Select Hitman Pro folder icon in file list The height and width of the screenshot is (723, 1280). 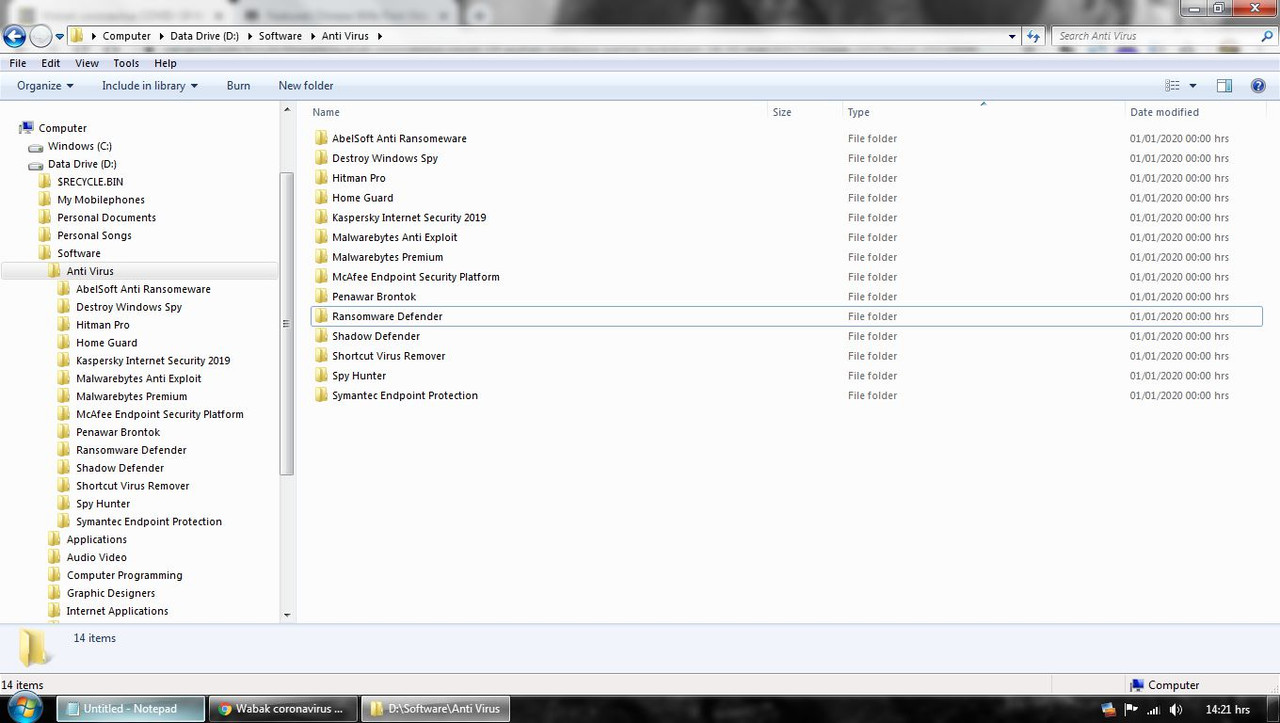point(321,178)
